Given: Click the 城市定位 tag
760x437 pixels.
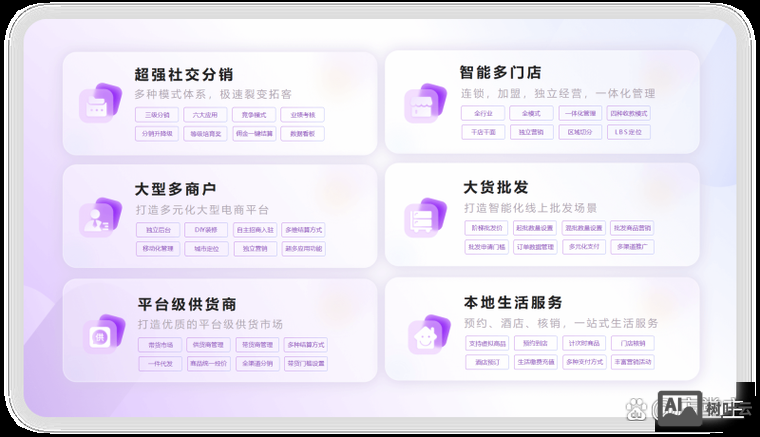Looking at the screenshot, I should (206, 249).
